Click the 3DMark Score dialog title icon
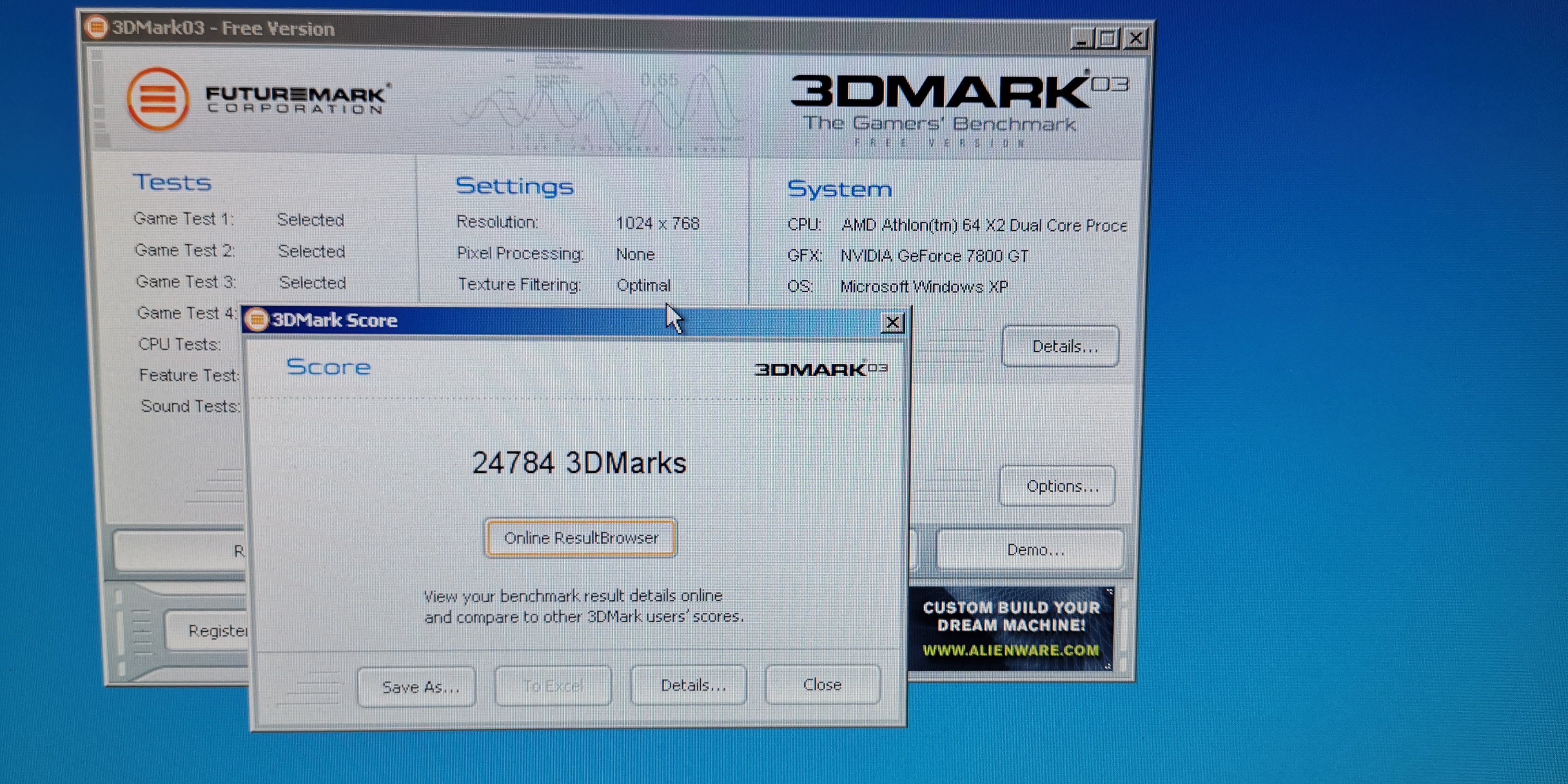Image resolution: width=1568 pixels, height=784 pixels. [x=257, y=320]
